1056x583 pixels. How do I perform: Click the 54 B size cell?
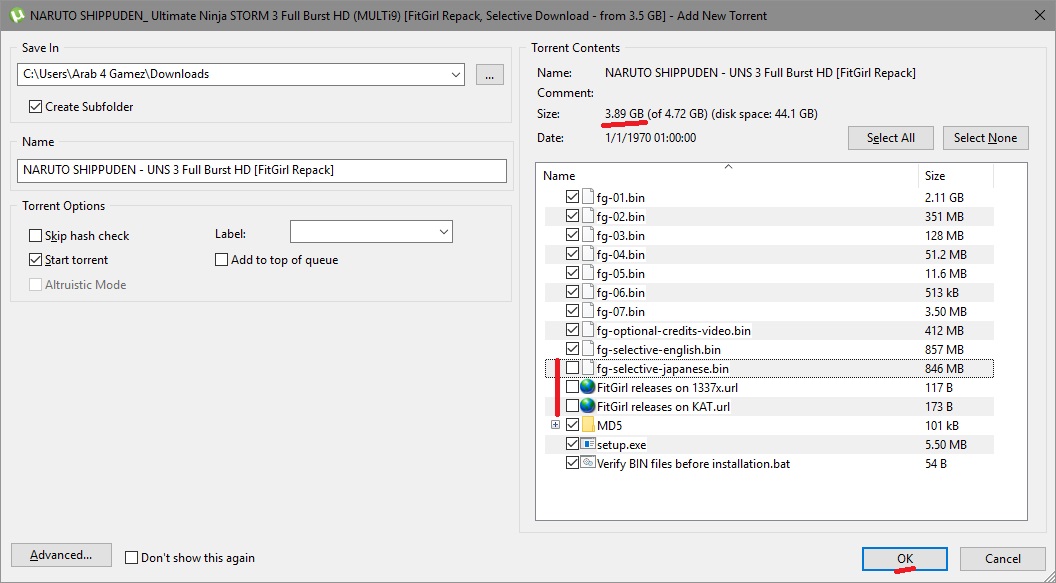(x=935, y=463)
